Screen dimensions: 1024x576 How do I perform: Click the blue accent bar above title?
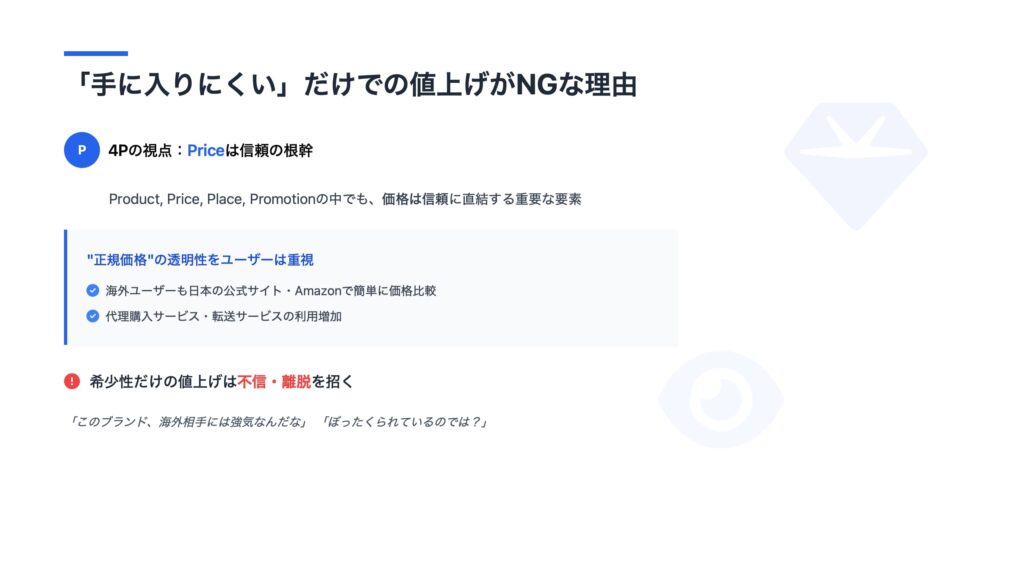click(x=96, y=54)
